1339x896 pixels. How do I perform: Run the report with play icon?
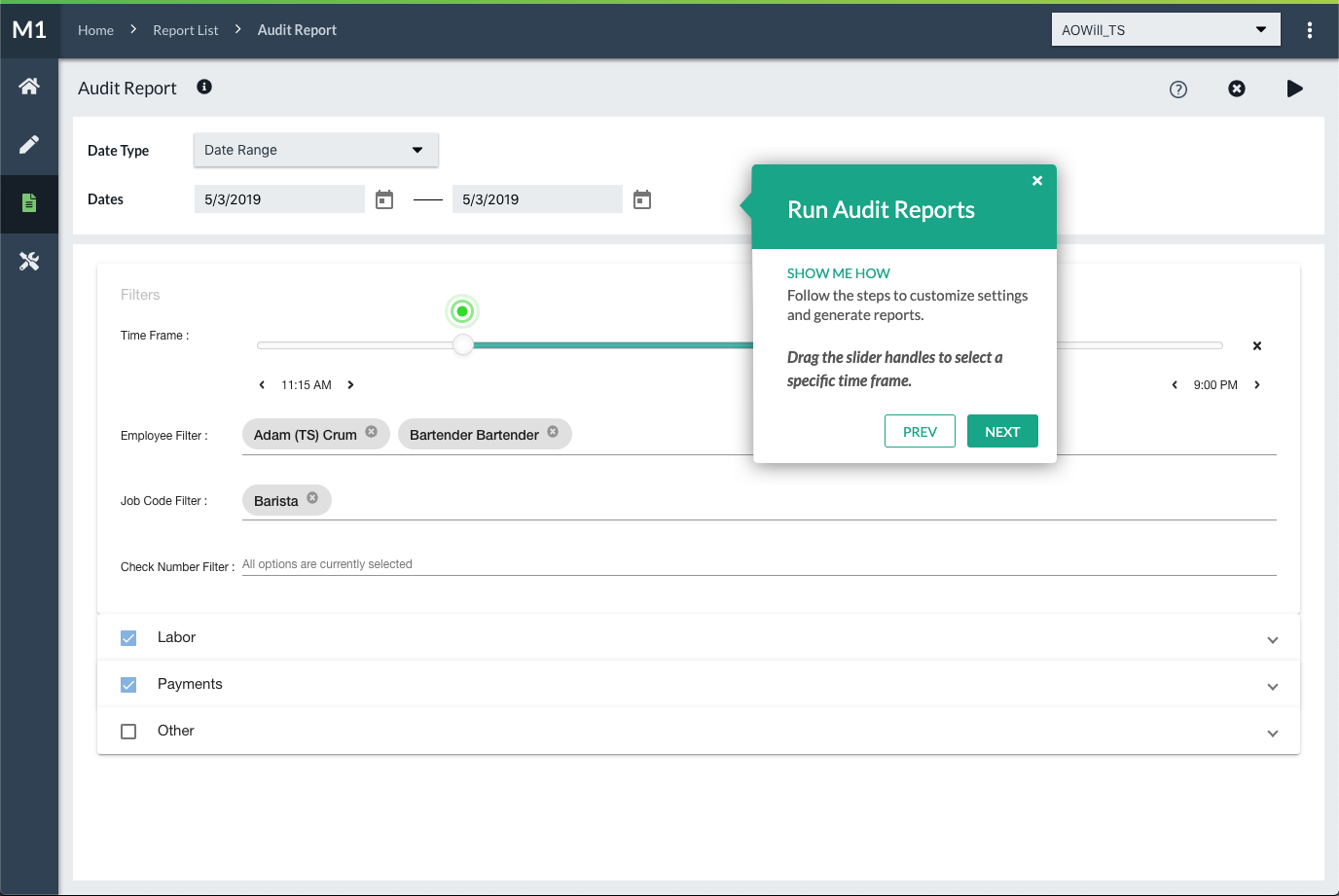1294,89
